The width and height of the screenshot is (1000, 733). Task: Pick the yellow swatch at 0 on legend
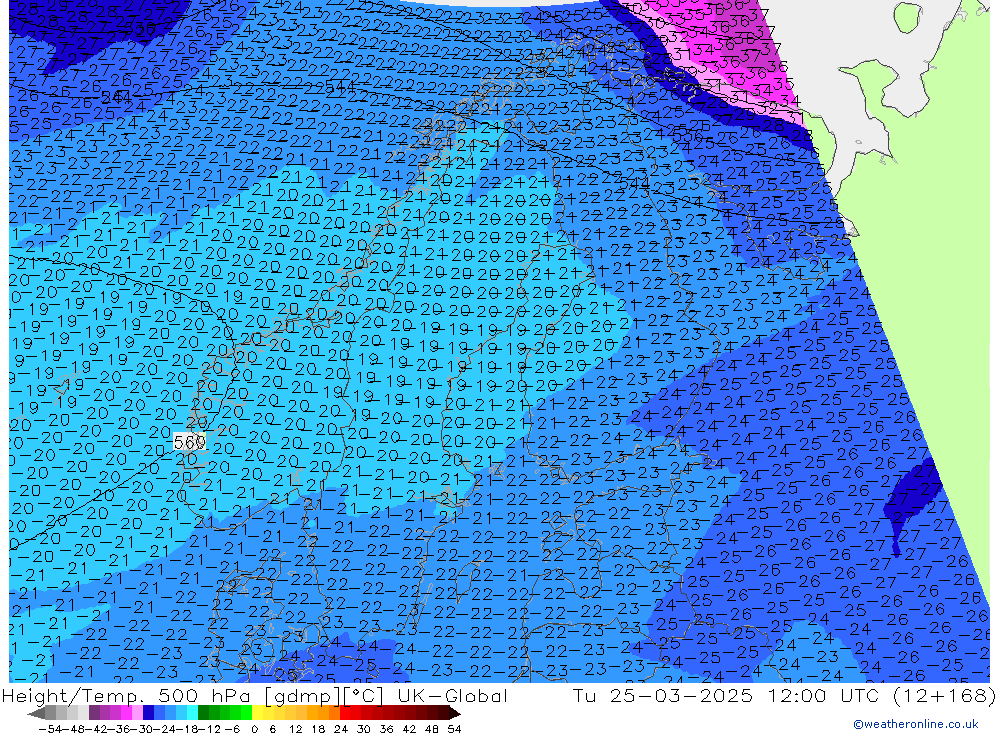click(x=257, y=713)
